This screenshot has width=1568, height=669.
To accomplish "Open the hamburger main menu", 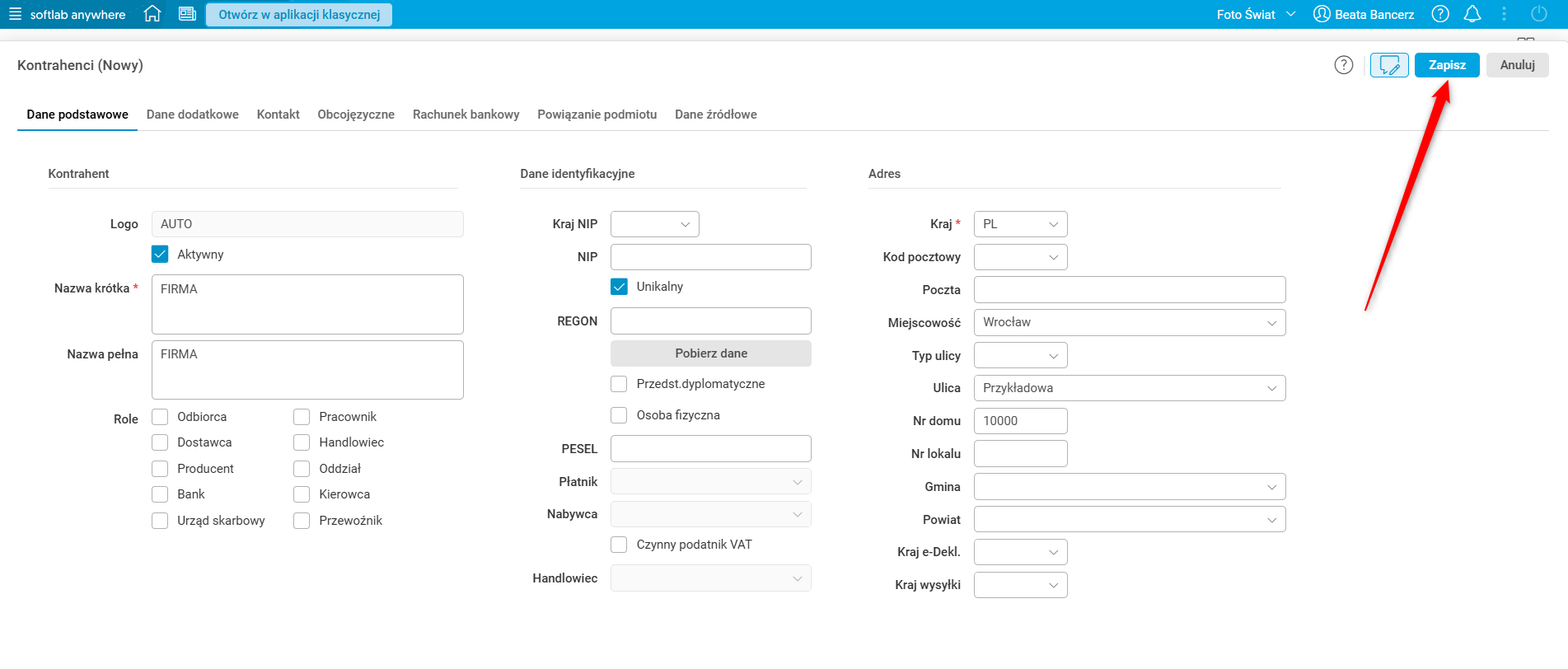I will (15, 14).
